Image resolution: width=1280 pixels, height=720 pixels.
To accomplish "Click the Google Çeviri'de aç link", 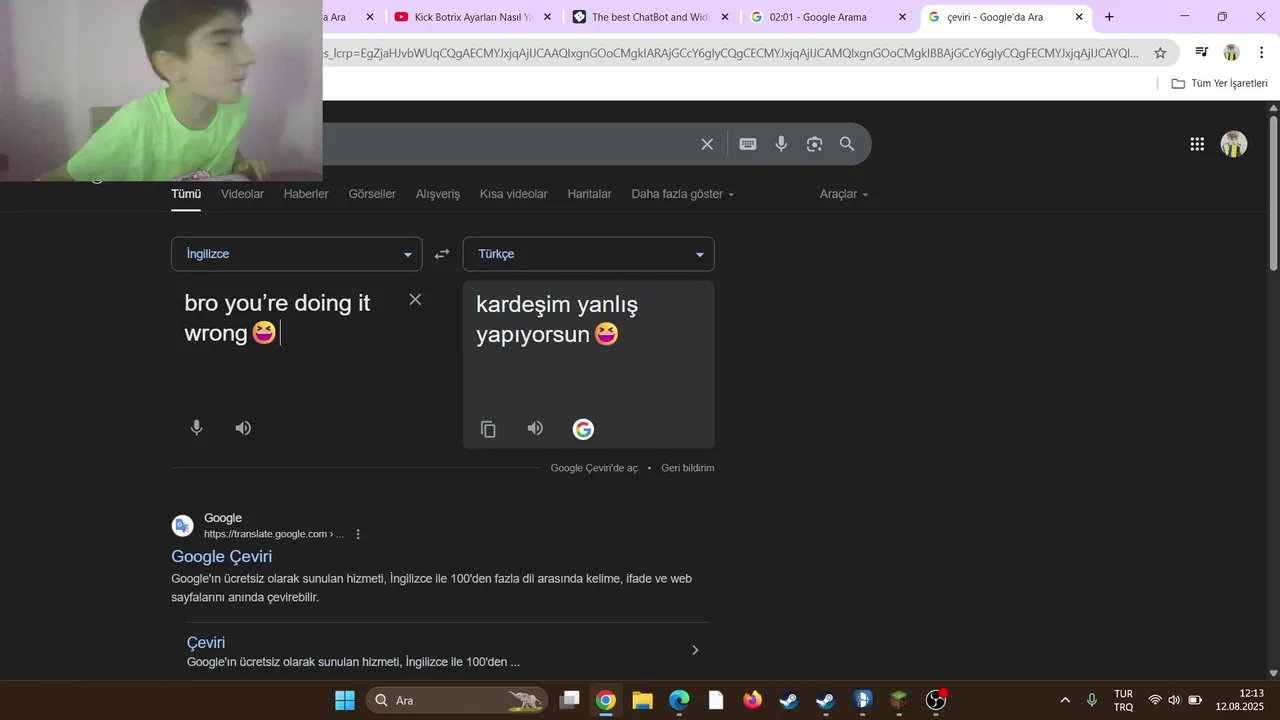I will (594, 468).
